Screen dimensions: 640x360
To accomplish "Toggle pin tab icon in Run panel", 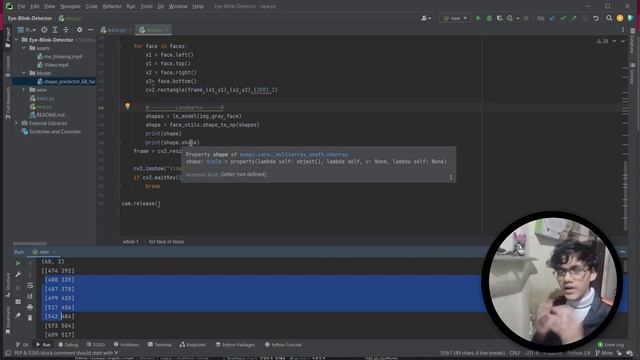I will (x=18, y=316).
